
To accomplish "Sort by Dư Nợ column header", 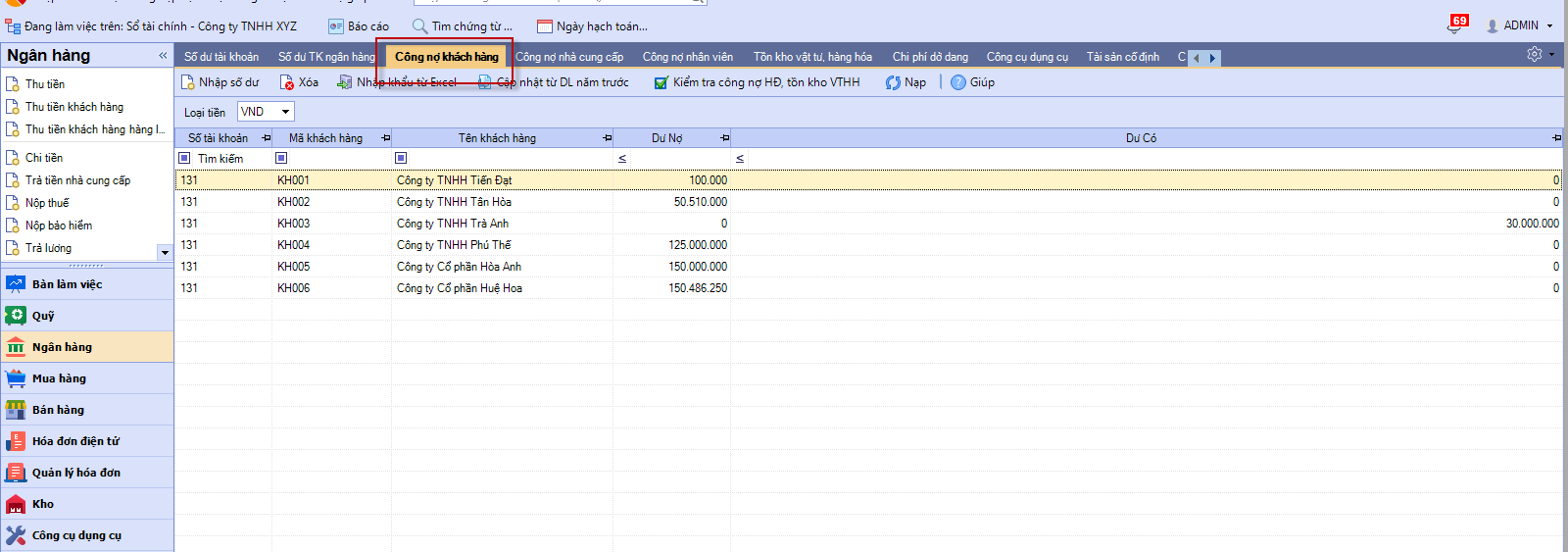I will (x=666, y=138).
